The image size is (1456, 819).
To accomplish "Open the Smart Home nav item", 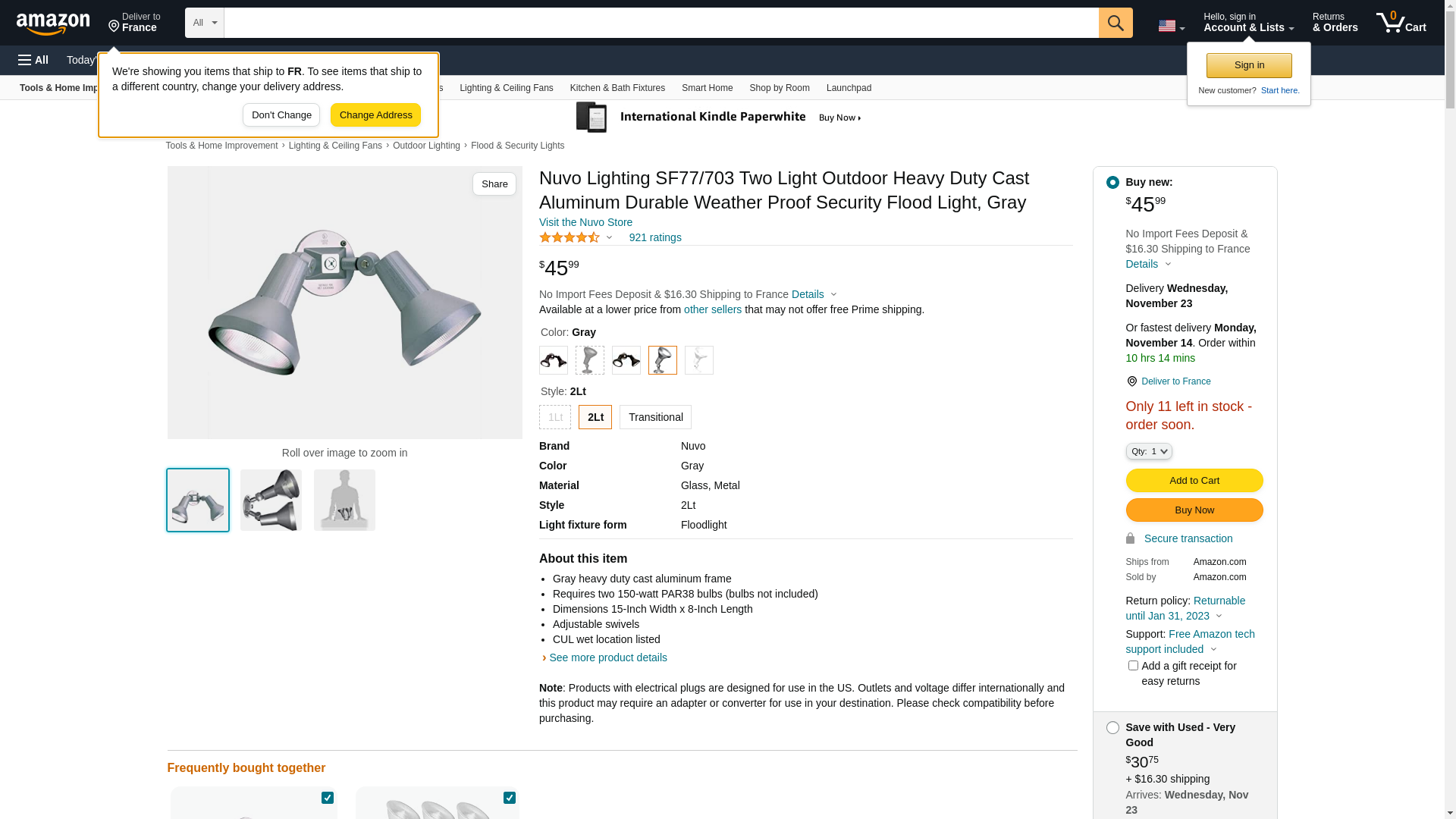I will coord(707,88).
